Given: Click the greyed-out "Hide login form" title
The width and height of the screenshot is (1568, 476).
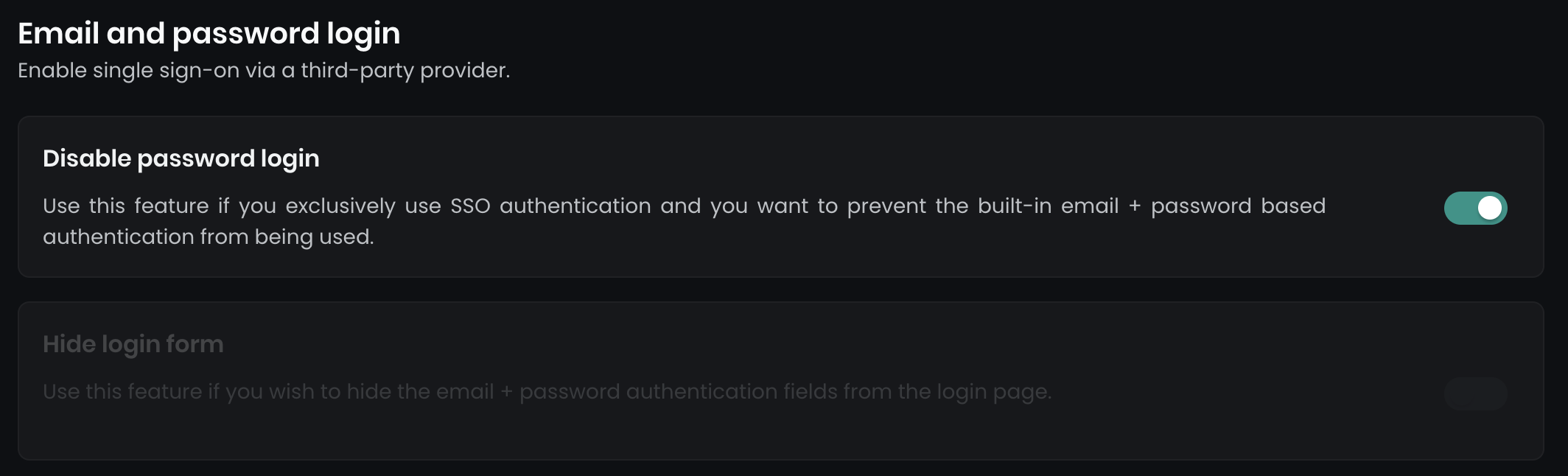Looking at the screenshot, I should click(x=133, y=344).
